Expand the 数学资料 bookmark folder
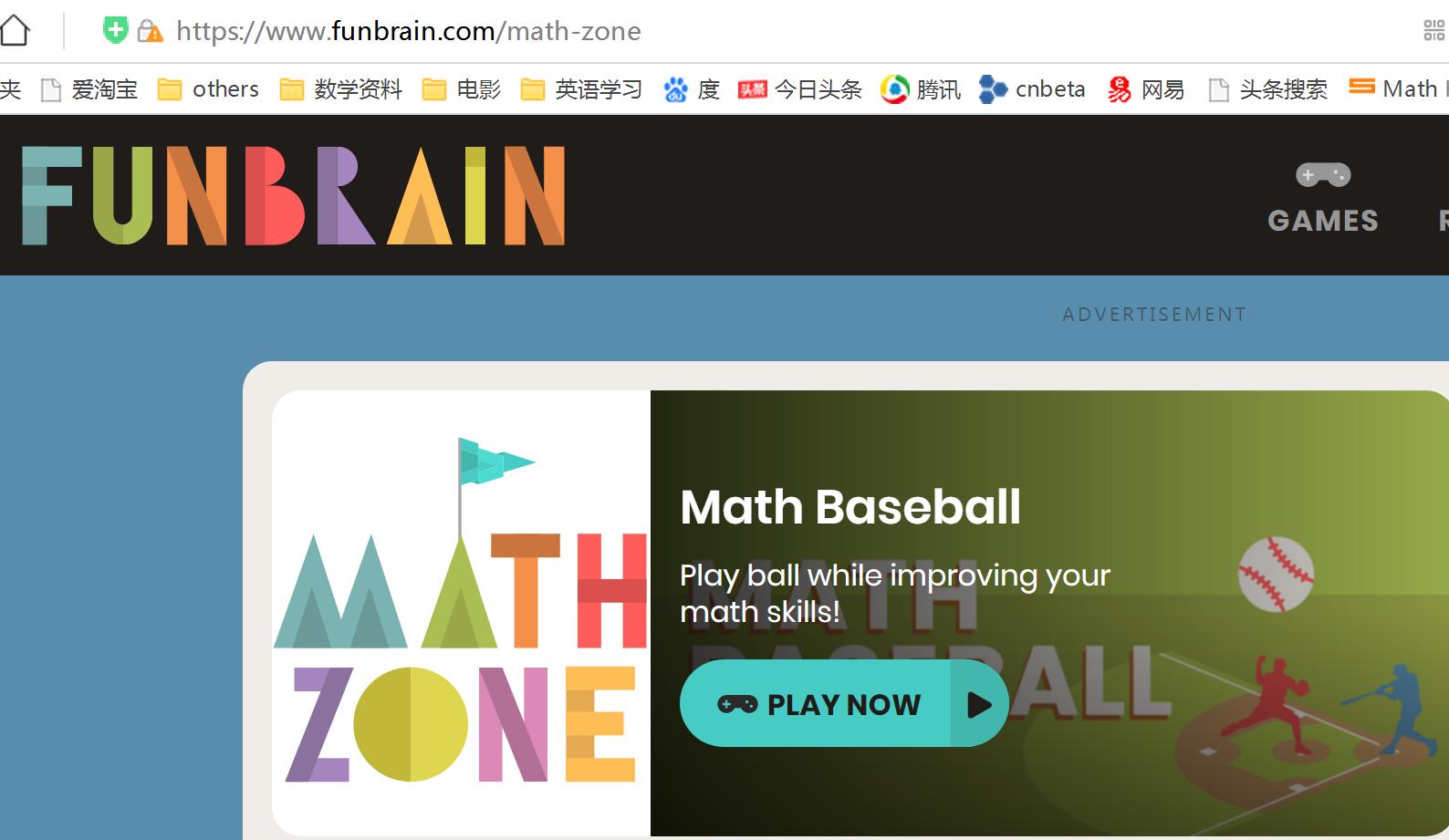1449x840 pixels. coord(340,89)
